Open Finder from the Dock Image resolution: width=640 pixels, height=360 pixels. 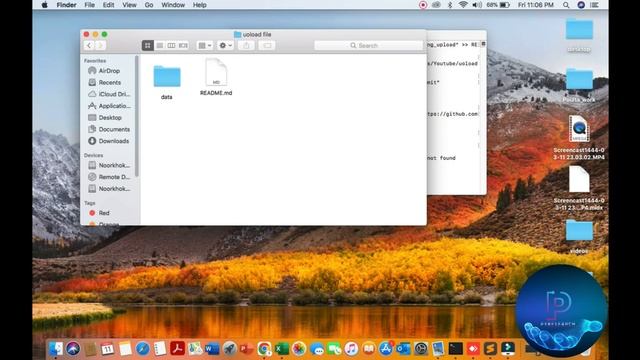coord(56,349)
